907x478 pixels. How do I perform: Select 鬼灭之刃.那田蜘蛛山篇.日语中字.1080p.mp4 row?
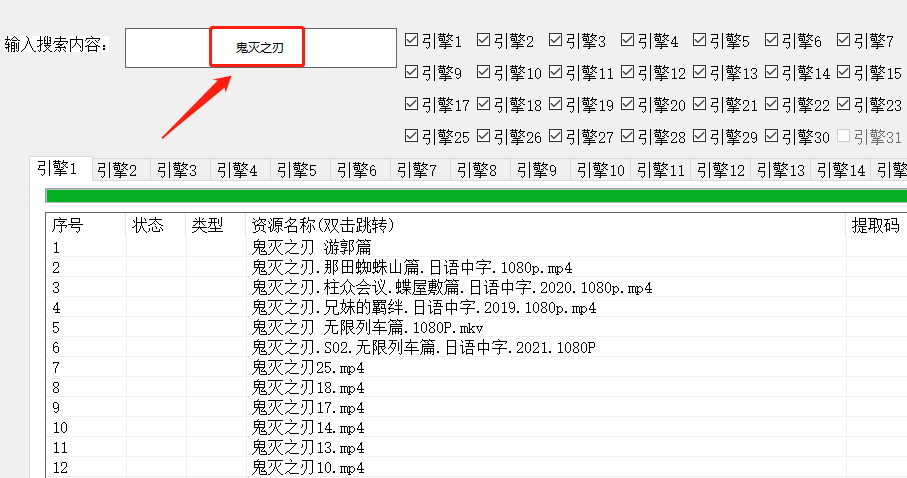[x=476, y=268]
